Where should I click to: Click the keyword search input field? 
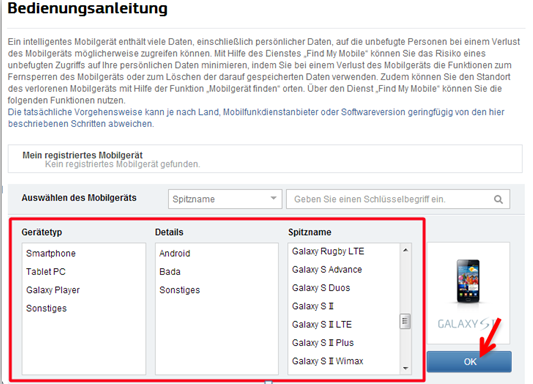click(x=398, y=199)
